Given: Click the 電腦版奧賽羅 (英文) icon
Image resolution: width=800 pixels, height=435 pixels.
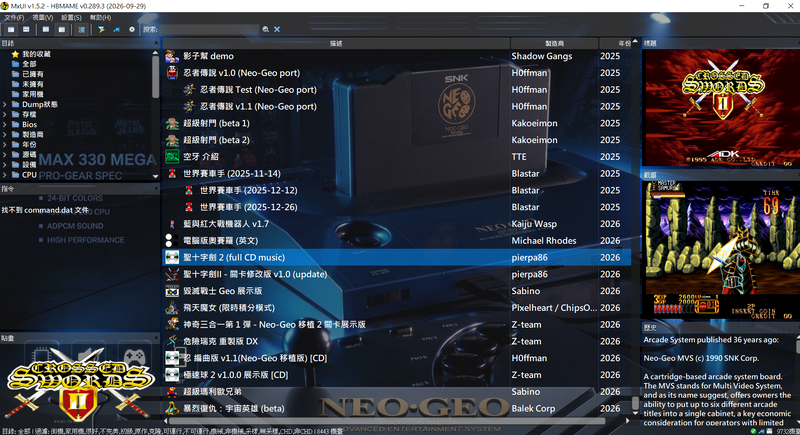Looking at the screenshot, I should (x=172, y=241).
